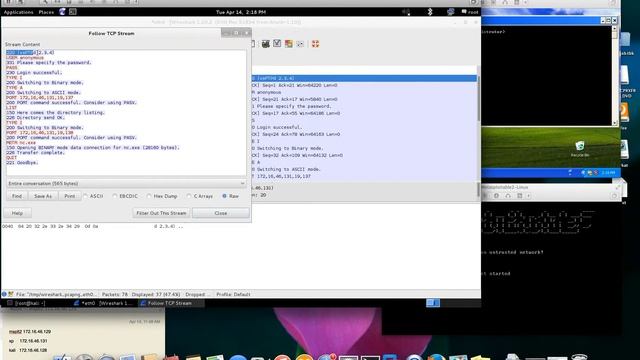Click the Save As button
Viewport: 640px width, 360px height.
(x=43, y=196)
